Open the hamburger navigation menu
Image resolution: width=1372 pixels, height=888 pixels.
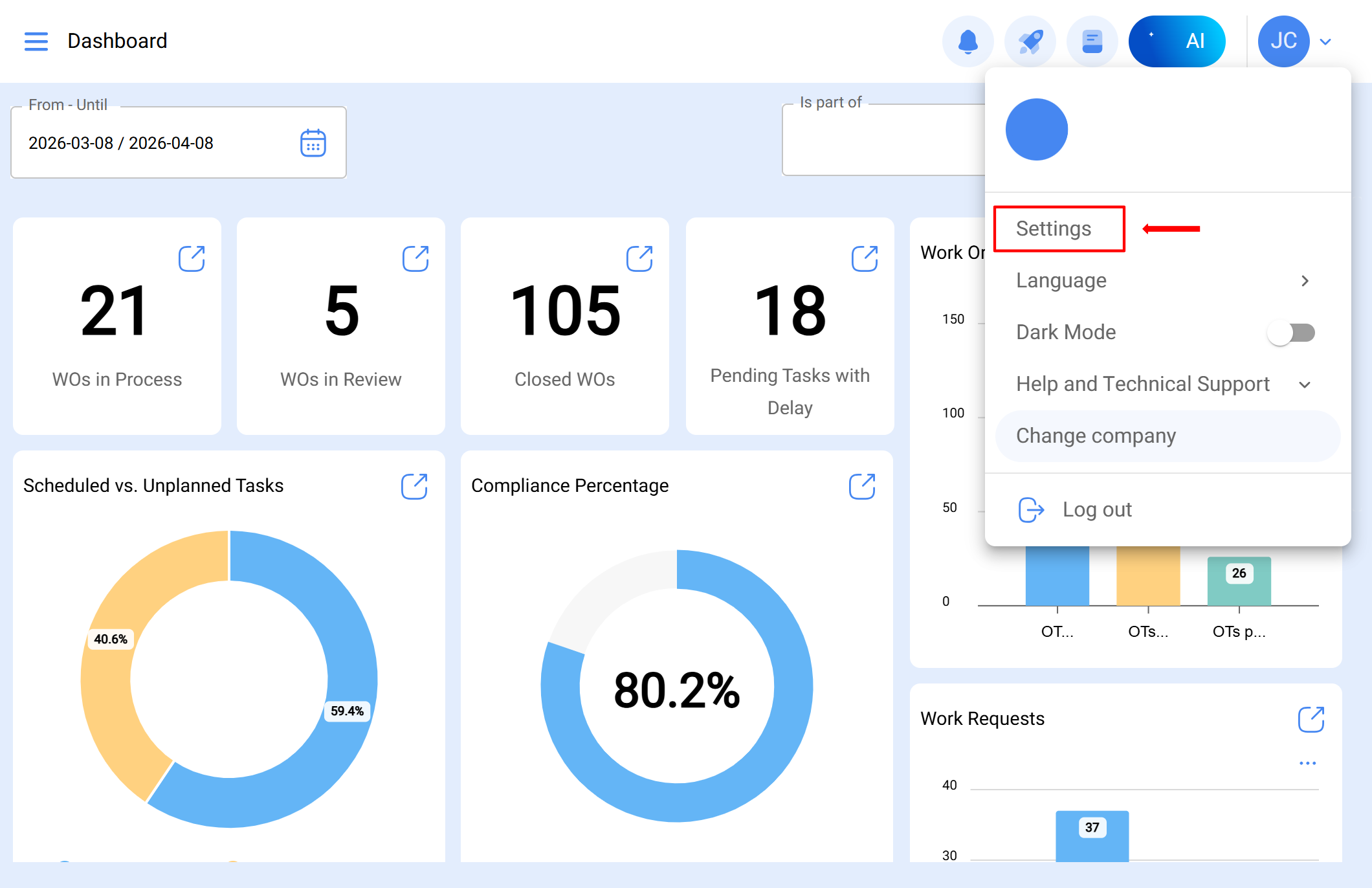[36, 41]
